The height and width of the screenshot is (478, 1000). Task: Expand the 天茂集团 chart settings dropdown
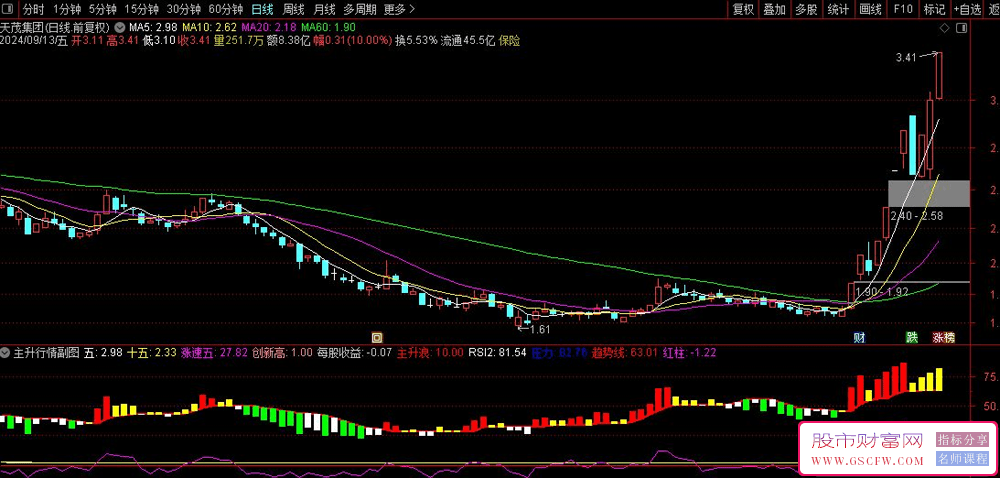click(x=121, y=27)
